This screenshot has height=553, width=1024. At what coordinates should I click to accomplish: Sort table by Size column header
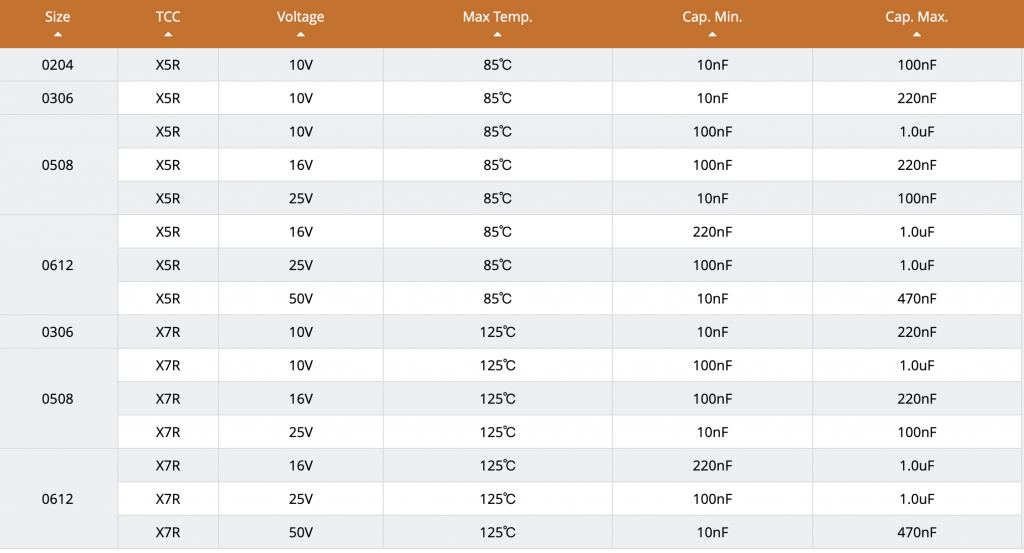pos(57,17)
